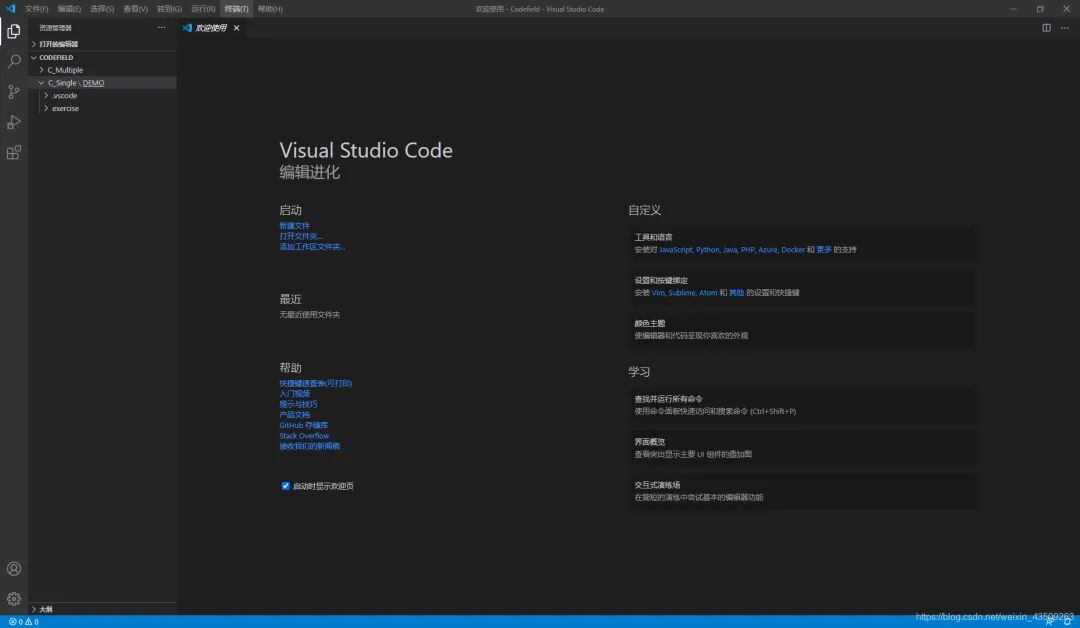
Task: Click the 交互式演练场 card
Action: pos(802,491)
